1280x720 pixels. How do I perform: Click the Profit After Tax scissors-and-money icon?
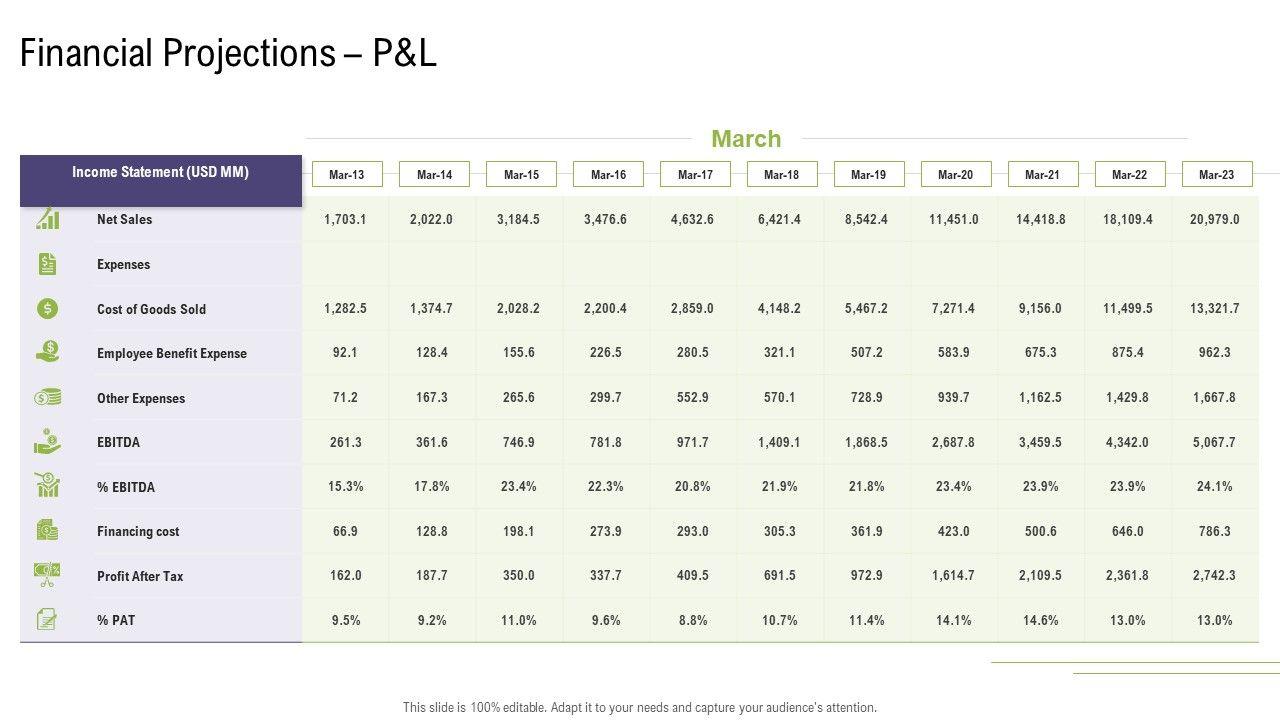(48, 575)
